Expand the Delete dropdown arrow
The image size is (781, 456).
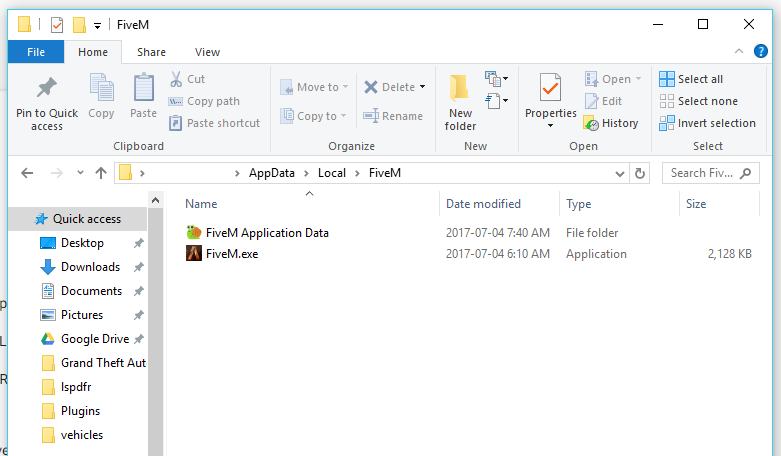click(422, 87)
